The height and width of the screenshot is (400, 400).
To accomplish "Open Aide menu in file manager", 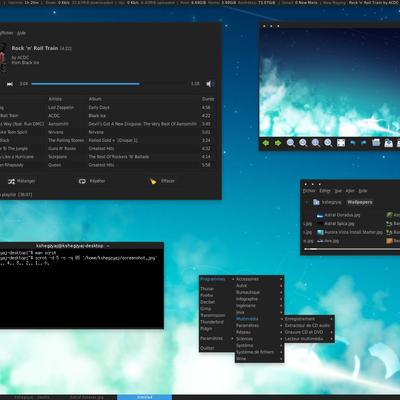I will (x=363, y=191).
